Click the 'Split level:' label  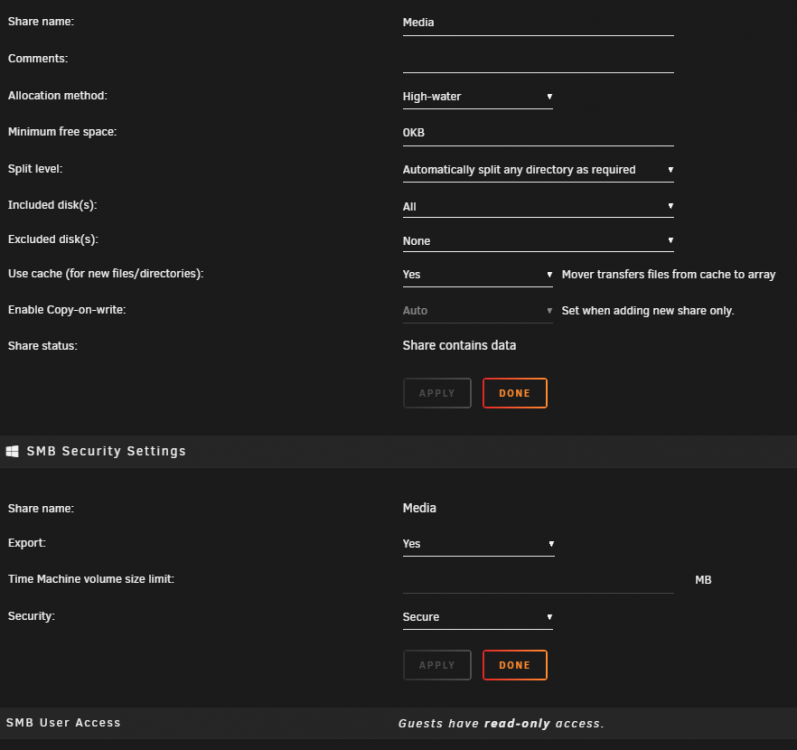tap(35, 169)
